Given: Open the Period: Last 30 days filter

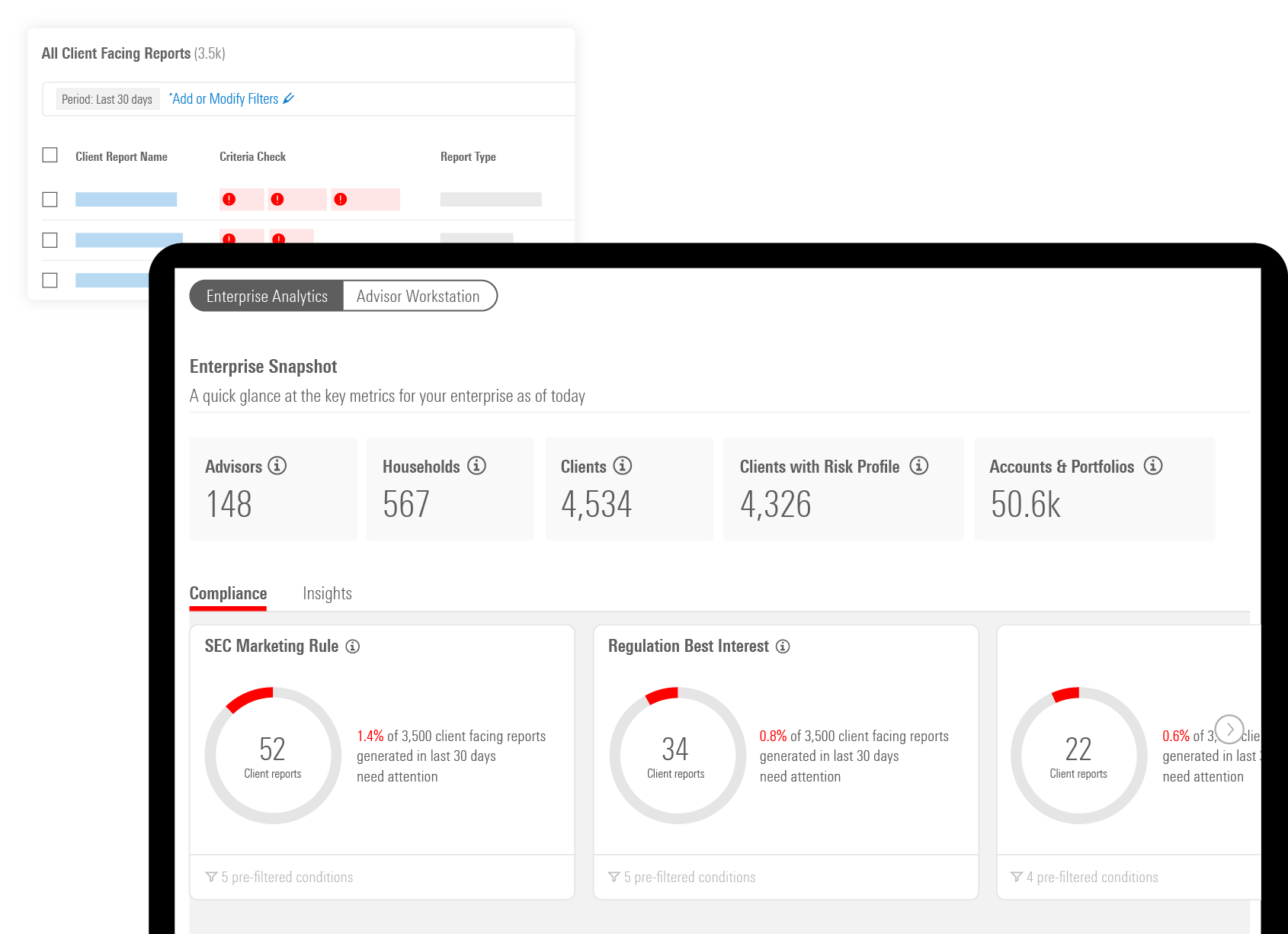Looking at the screenshot, I should 107,99.
